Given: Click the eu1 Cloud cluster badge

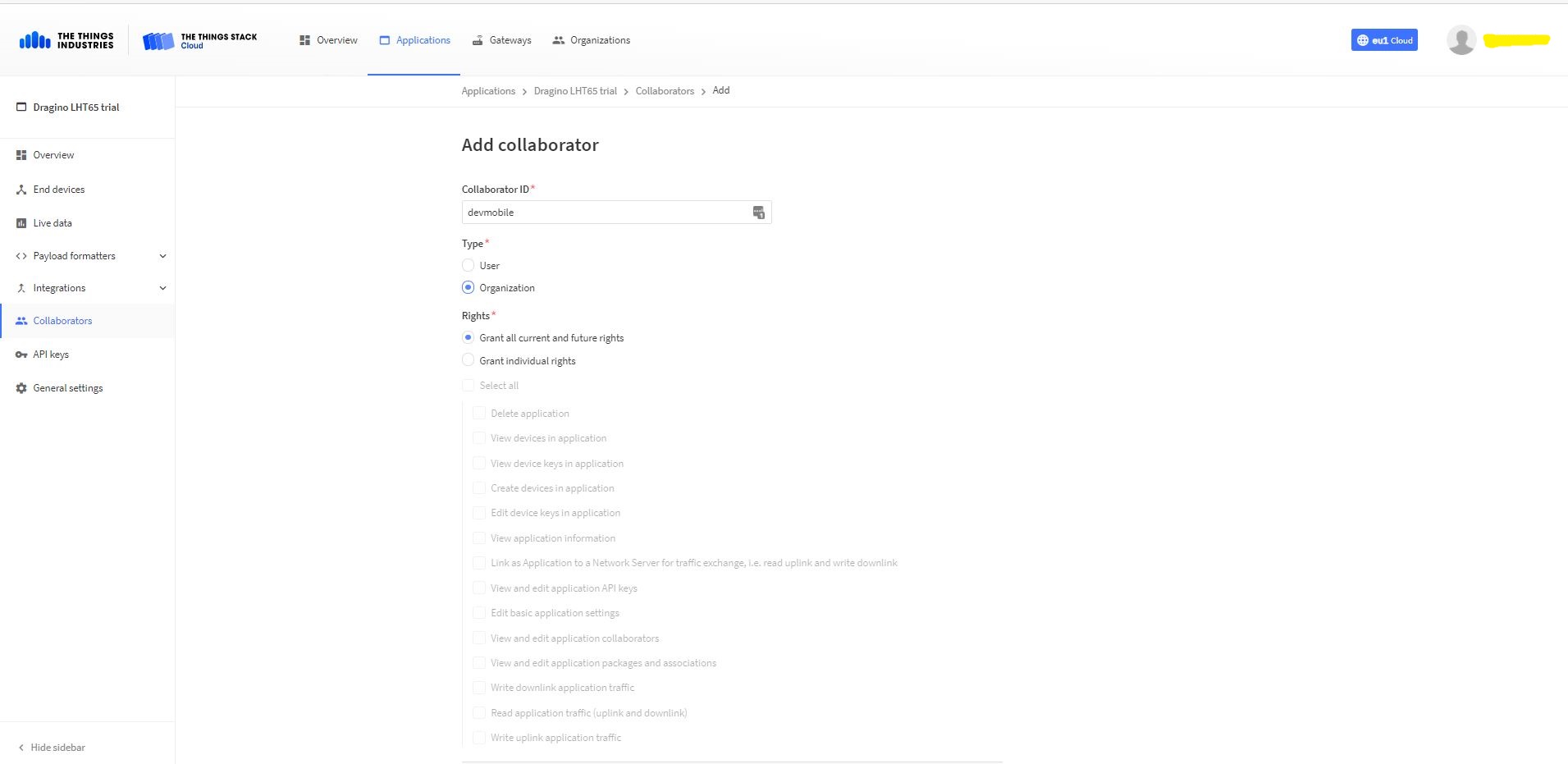Looking at the screenshot, I should 1383,40.
